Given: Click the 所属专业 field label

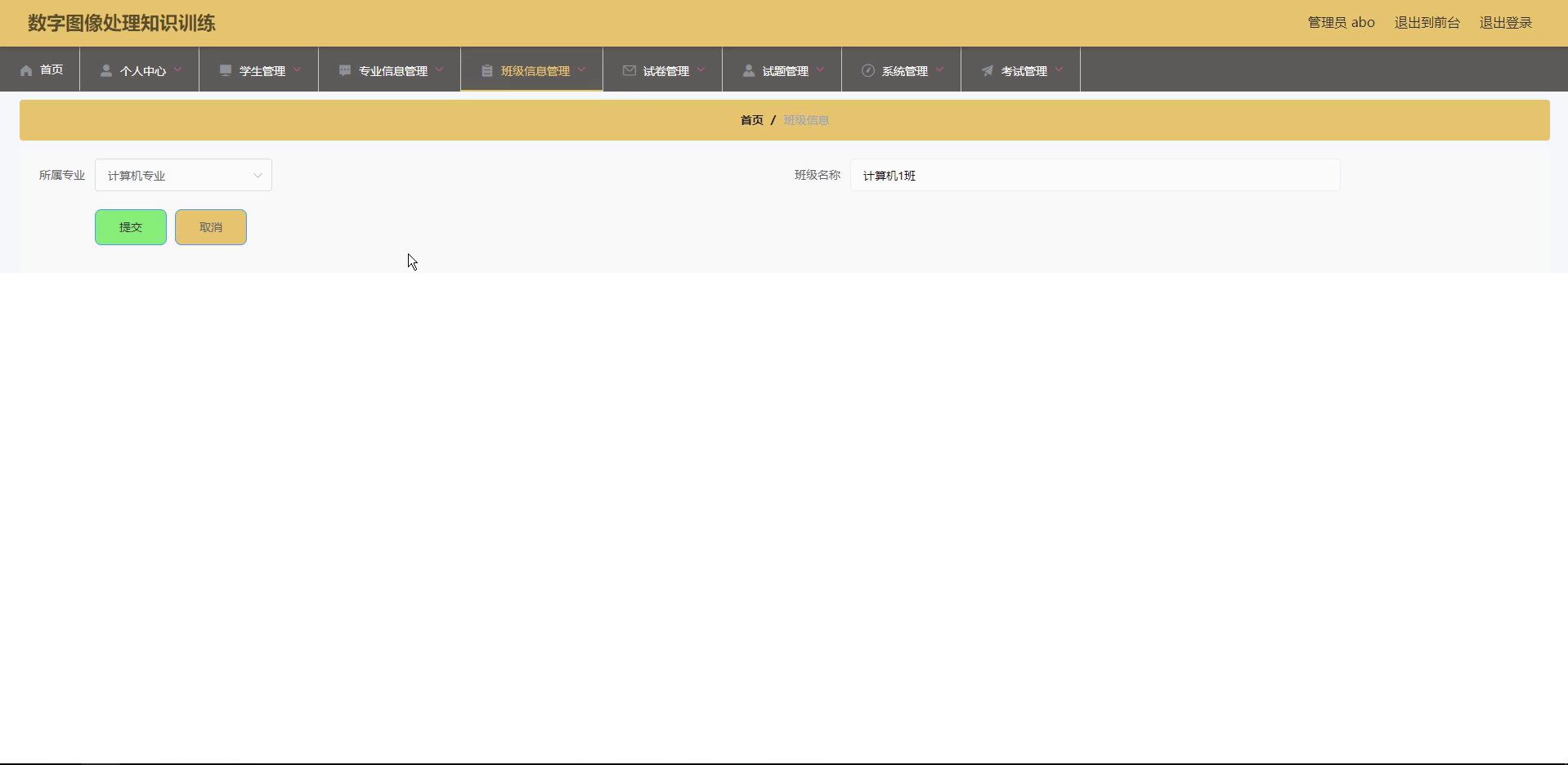Looking at the screenshot, I should [x=62, y=175].
